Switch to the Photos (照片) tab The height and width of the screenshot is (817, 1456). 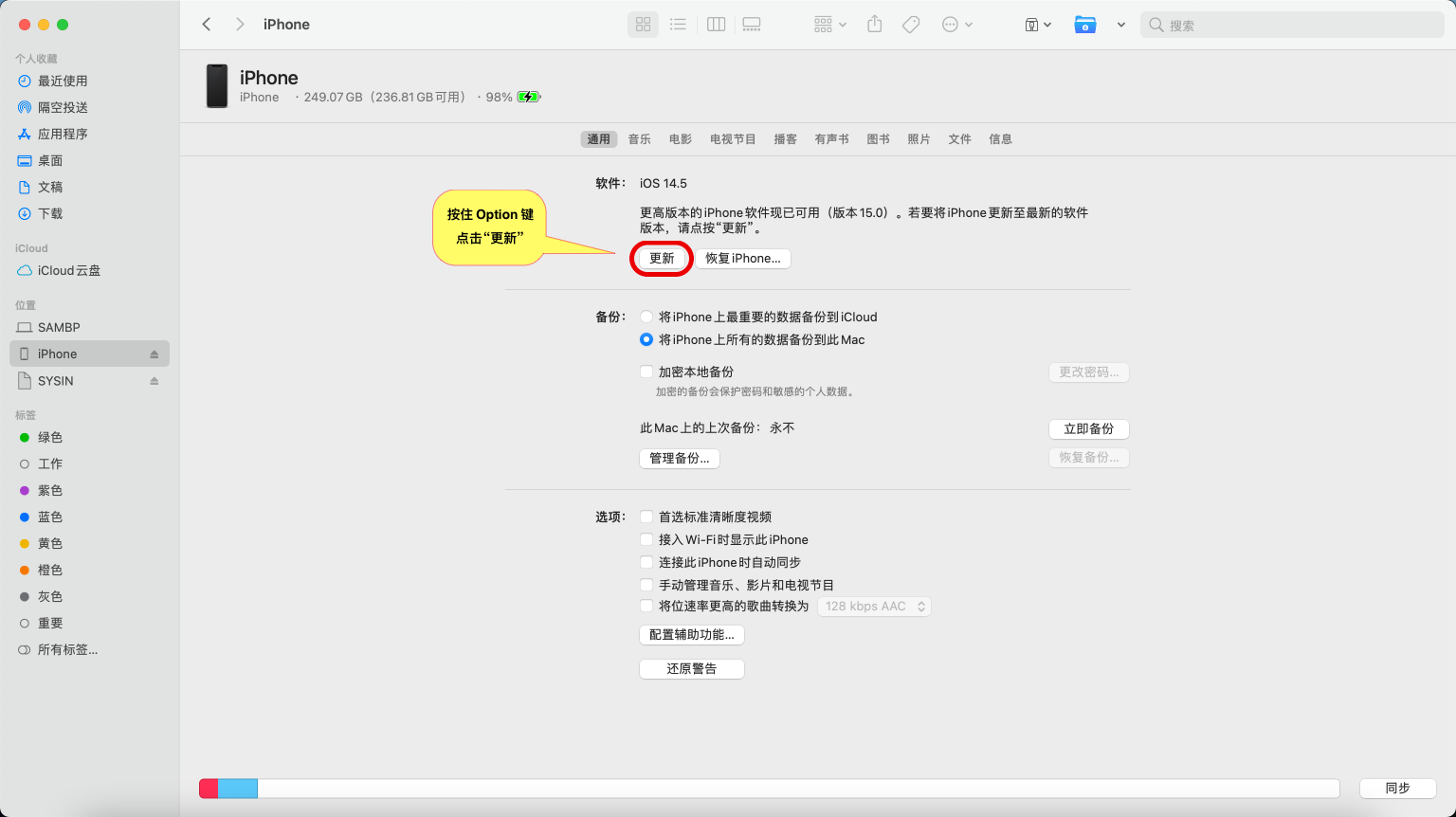(919, 139)
